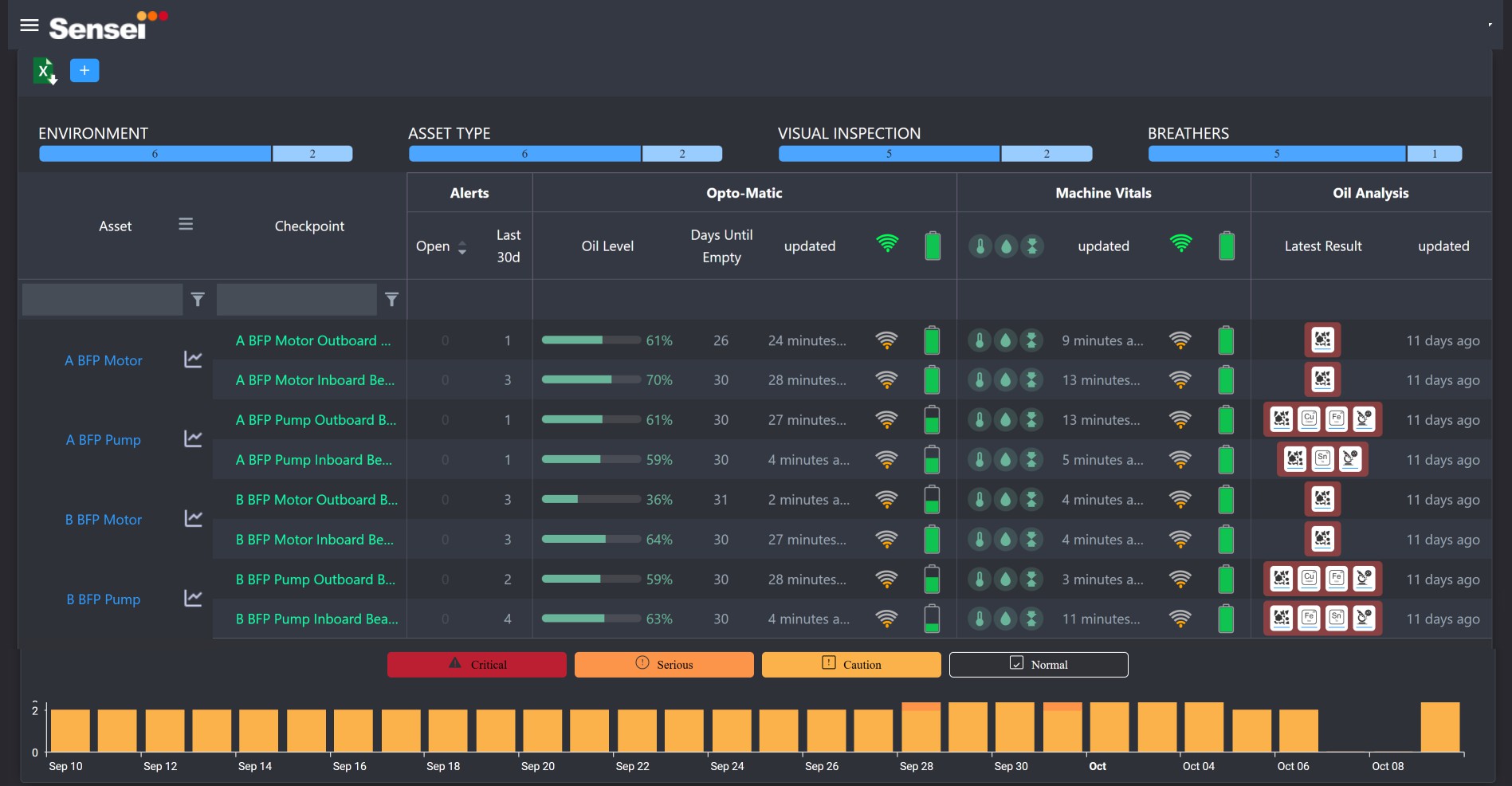
Task: Toggle the Normal alert legend filter
Action: point(1038,665)
